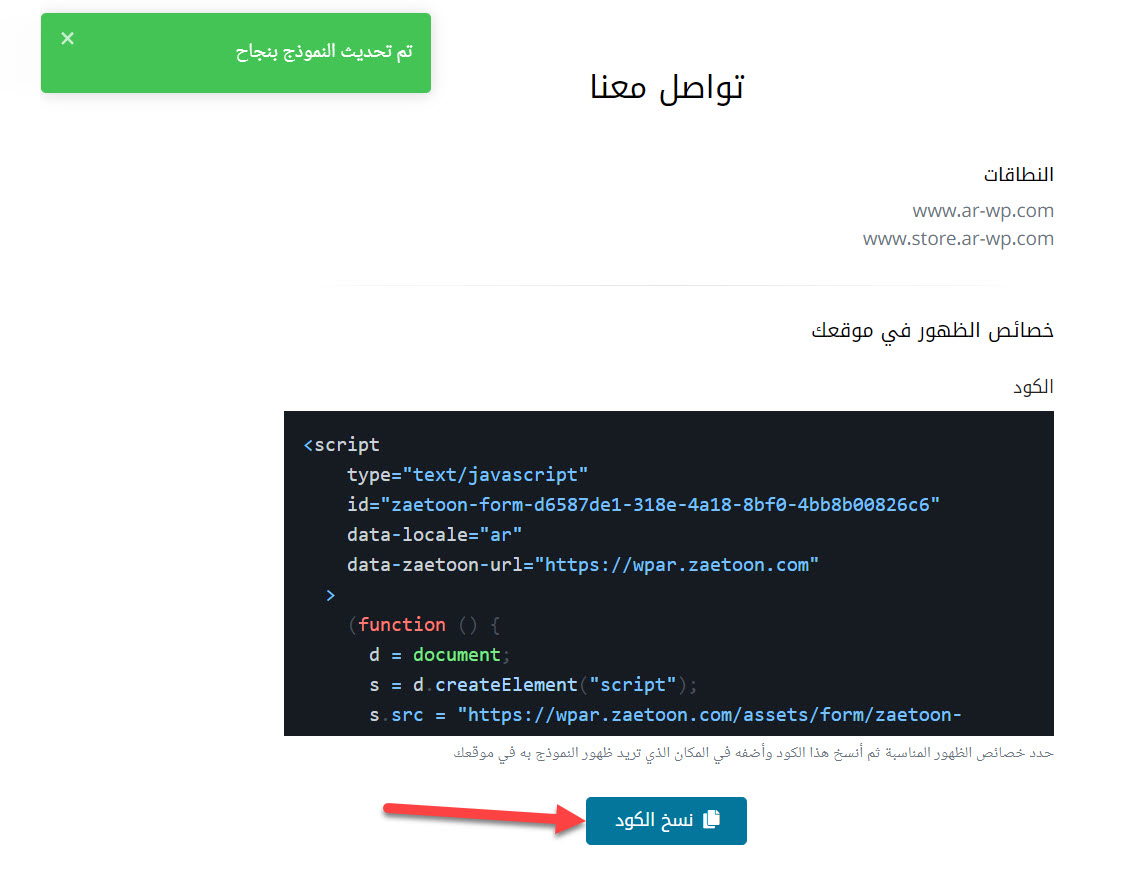The image size is (1130, 882).
Task: Click the خصائص الظهور في موقعك heading
Action: (x=932, y=331)
